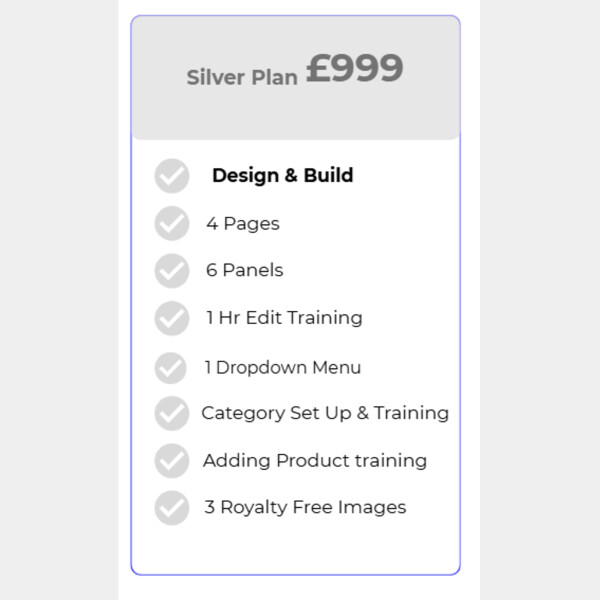Click the 3 Royalty Free Images text

click(x=305, y=507)
